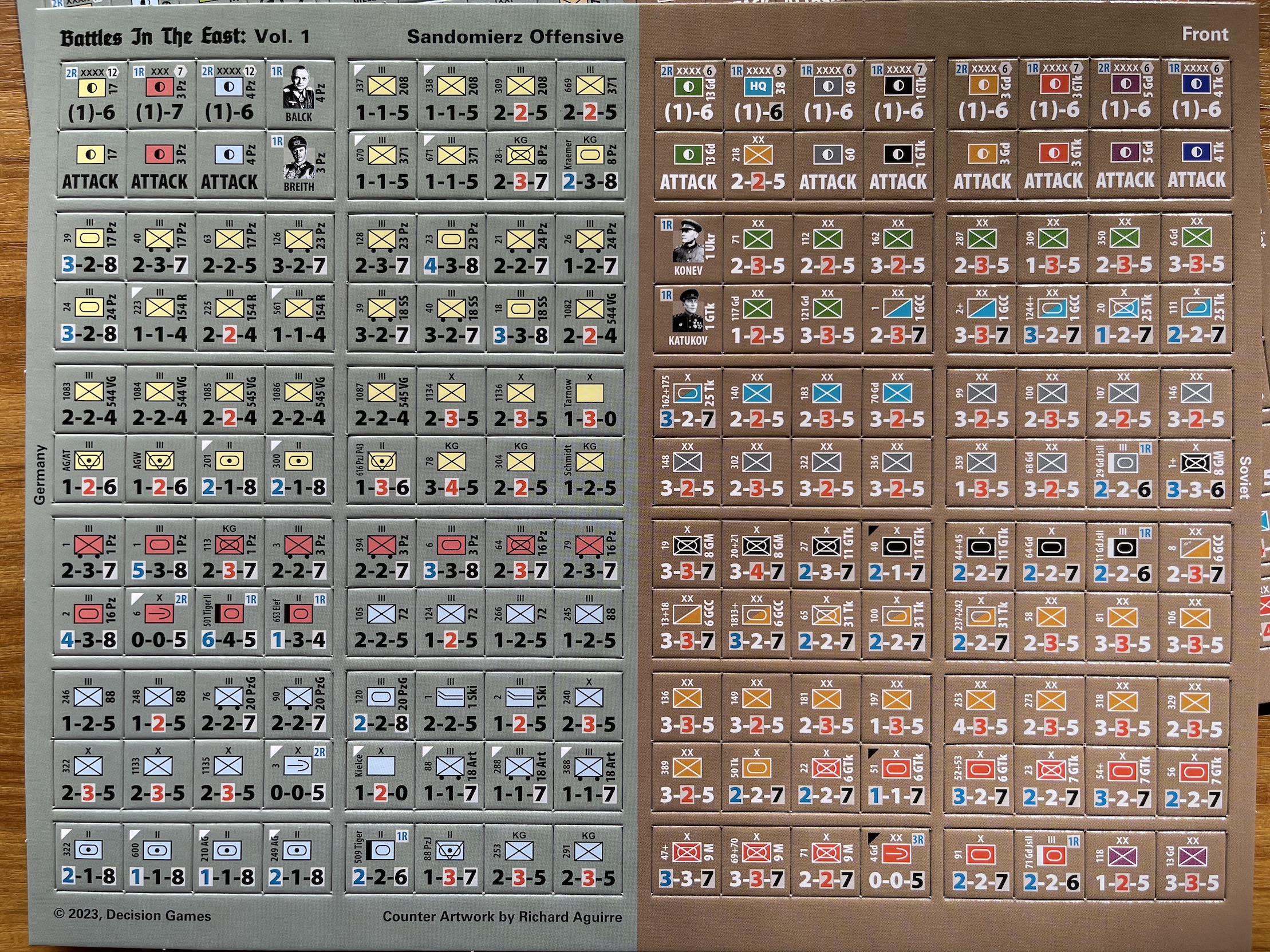Click the blue 4 Tk ATTACK marker

(1196, 164)
